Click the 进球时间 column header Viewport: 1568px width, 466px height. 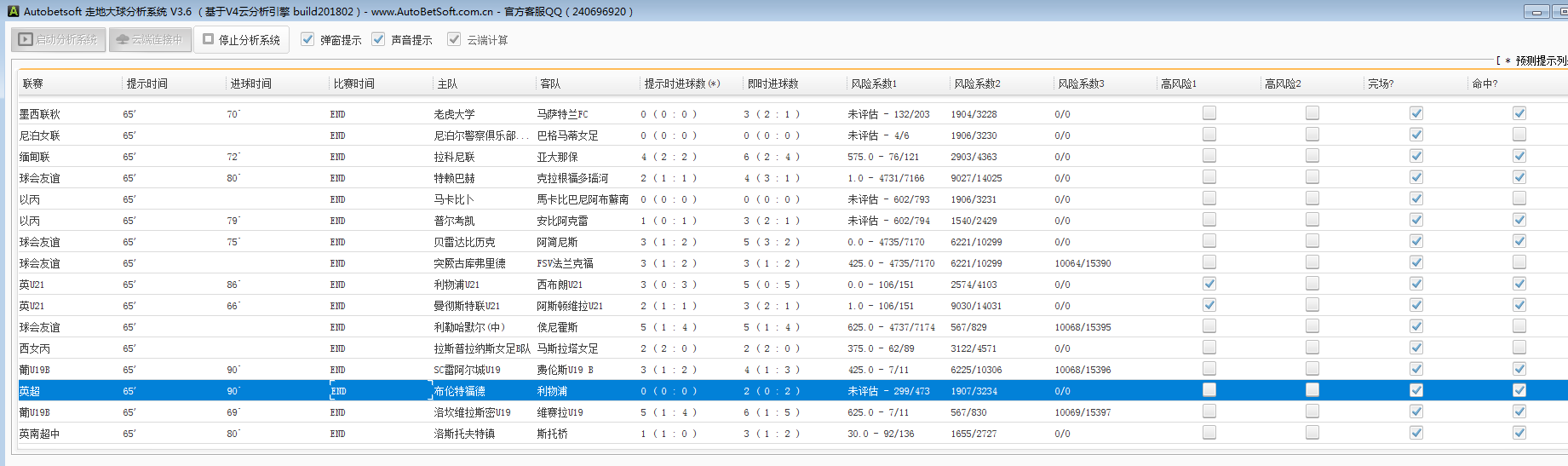click(250, 83)
